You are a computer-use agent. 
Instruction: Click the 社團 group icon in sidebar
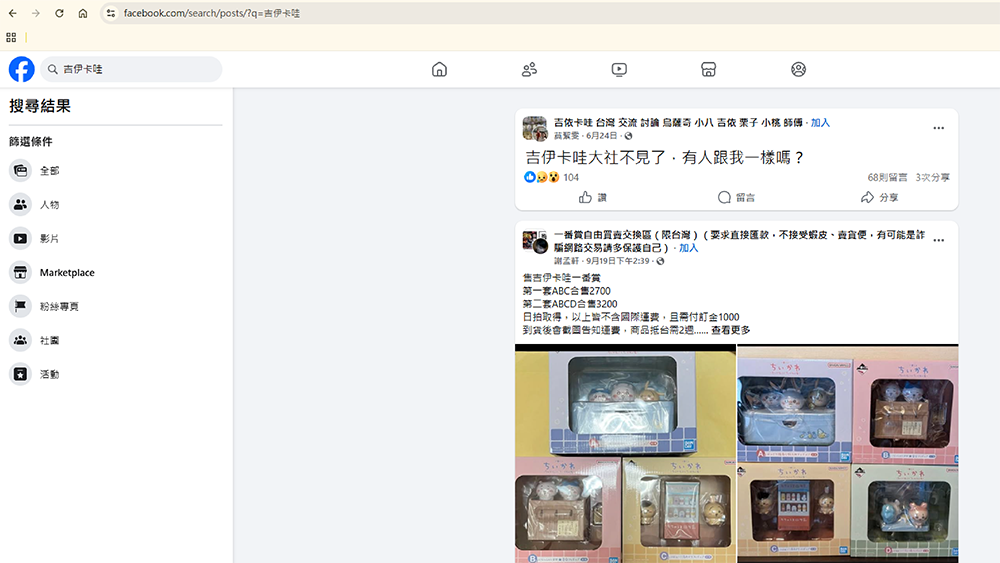pyautogui.click(x=20, y=340)
